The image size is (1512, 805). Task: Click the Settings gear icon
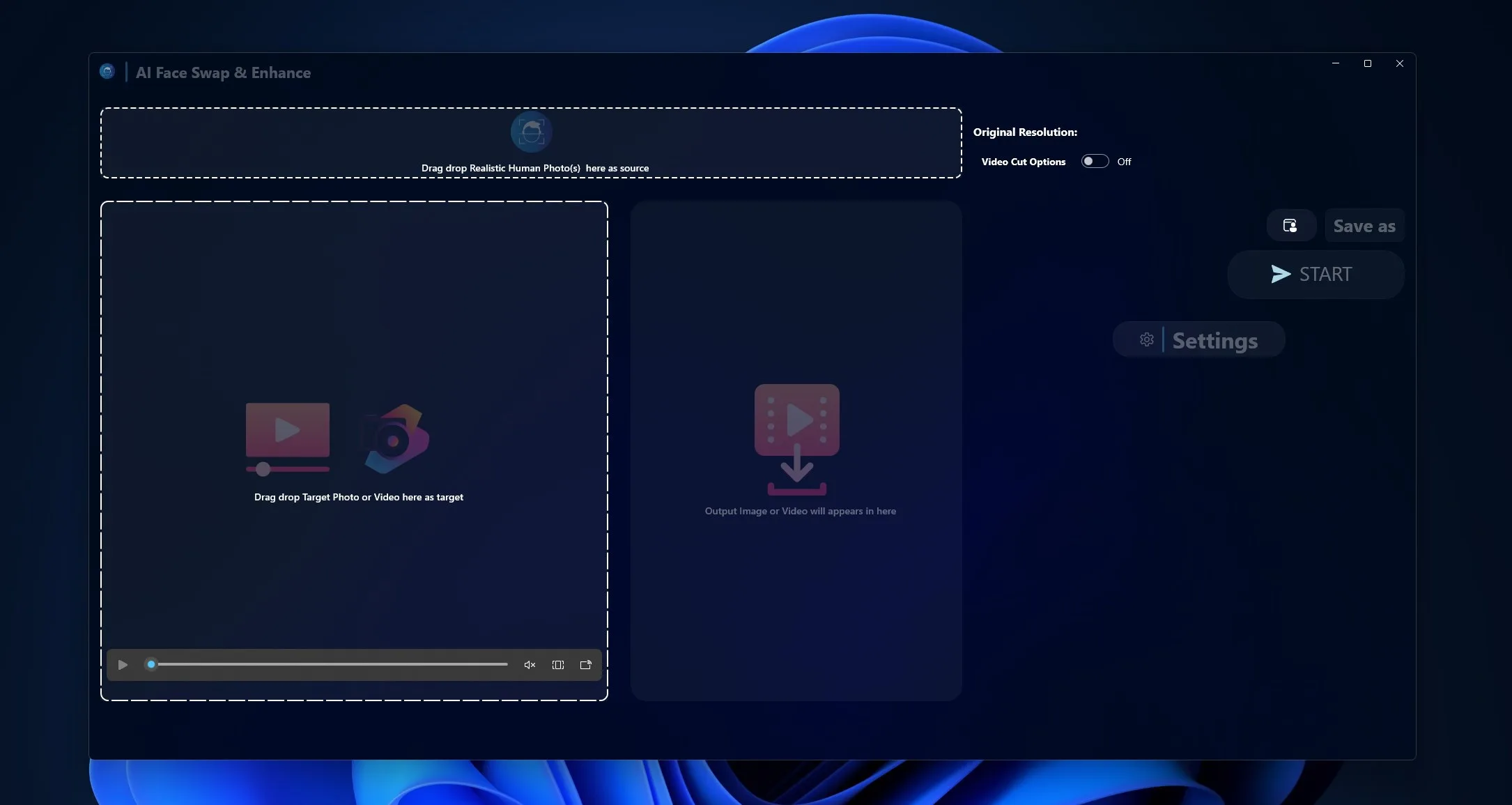point(1147,339)
